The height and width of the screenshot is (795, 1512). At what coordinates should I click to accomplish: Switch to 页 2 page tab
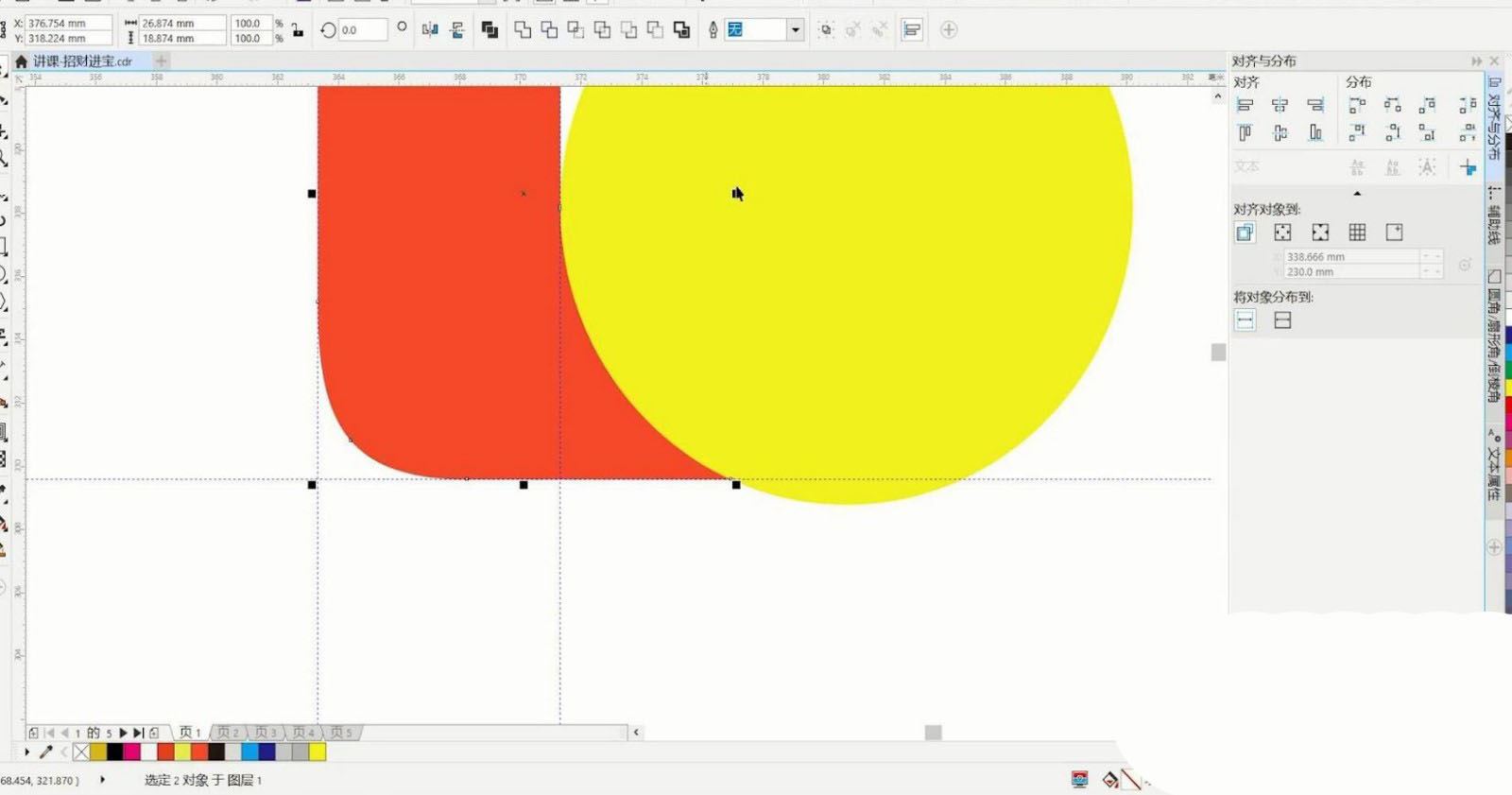pyautogui.click(x=227, y=733)
